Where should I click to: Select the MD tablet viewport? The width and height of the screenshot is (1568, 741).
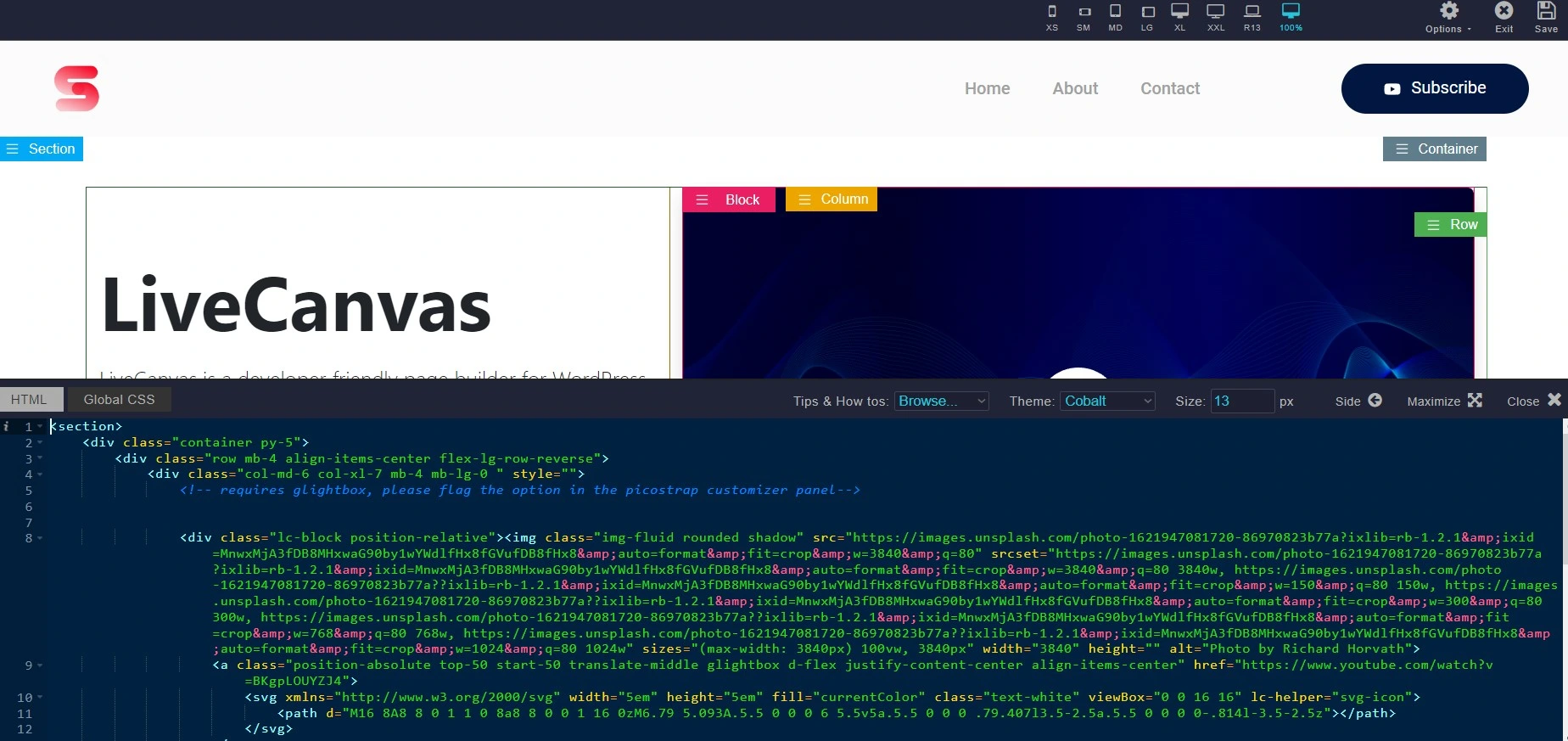pyautogui.click(x=1115, y=18)
